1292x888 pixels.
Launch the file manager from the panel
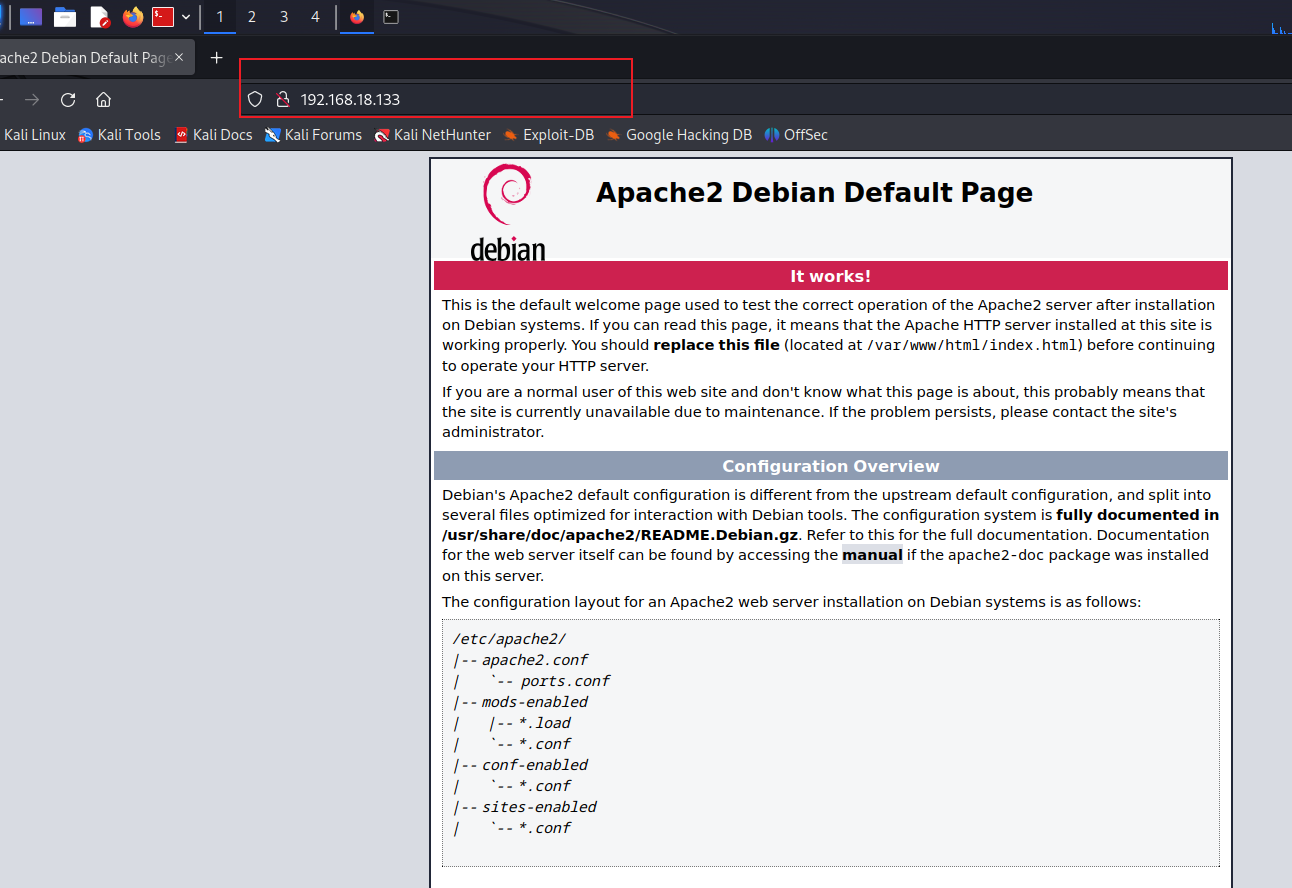coord(65,17)
